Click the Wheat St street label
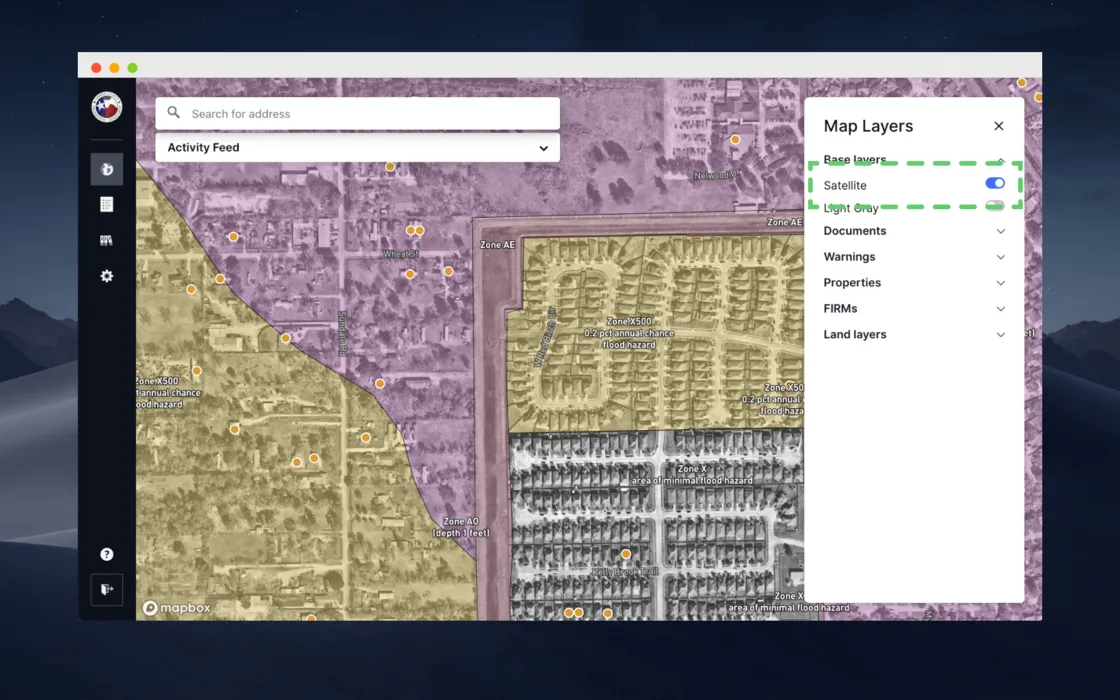 coord(401,254)
